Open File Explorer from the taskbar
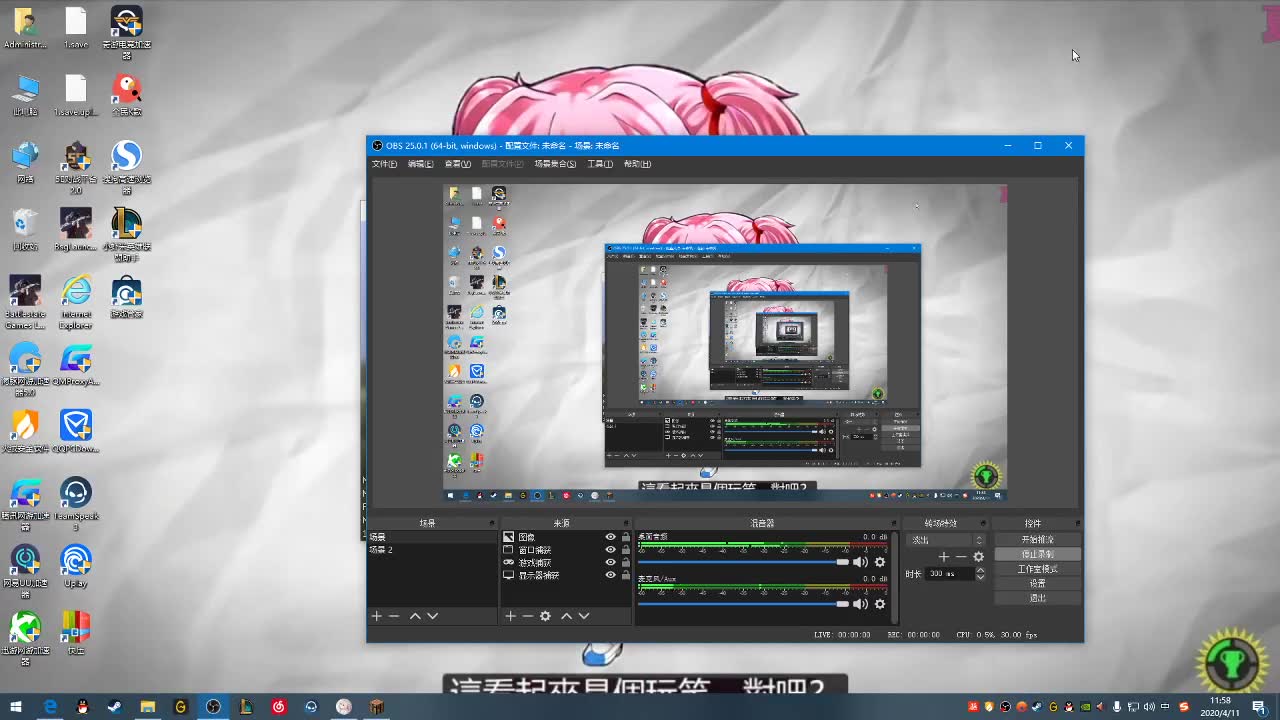Screen dimensions: 1280x720 click(147, 707)
